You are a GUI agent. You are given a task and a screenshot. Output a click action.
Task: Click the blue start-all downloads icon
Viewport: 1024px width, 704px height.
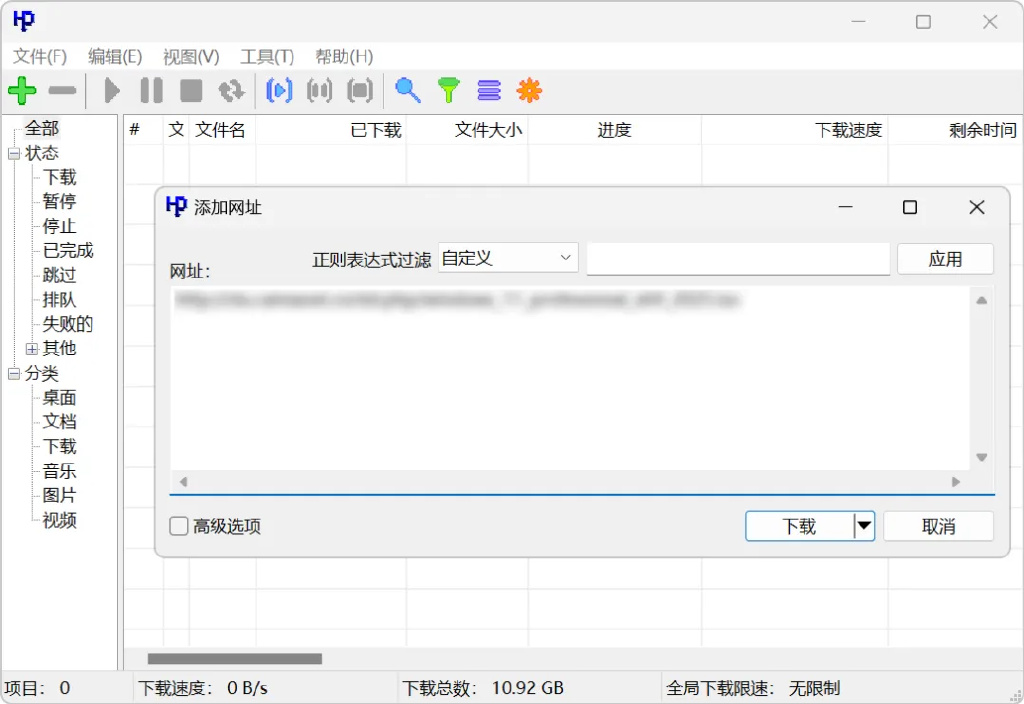click(279, 91)
